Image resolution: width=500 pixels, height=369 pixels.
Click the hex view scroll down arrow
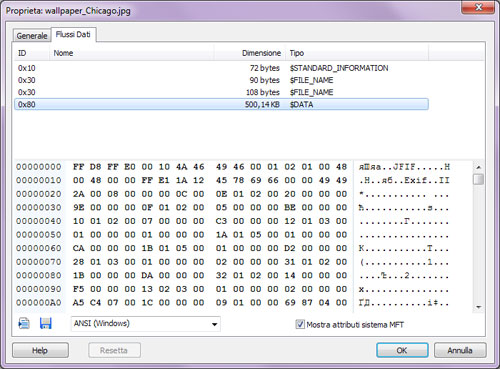(x=479, y=307)
